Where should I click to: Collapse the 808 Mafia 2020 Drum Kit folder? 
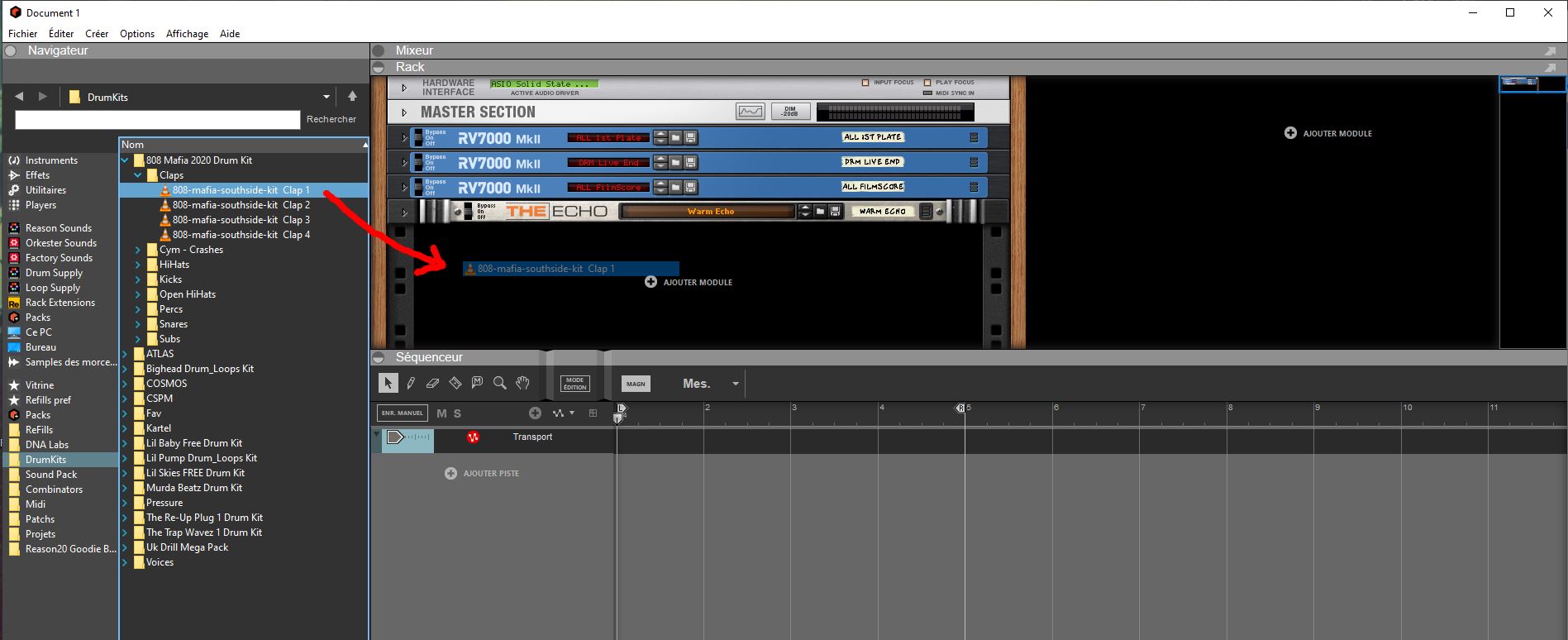click(126, 160)
